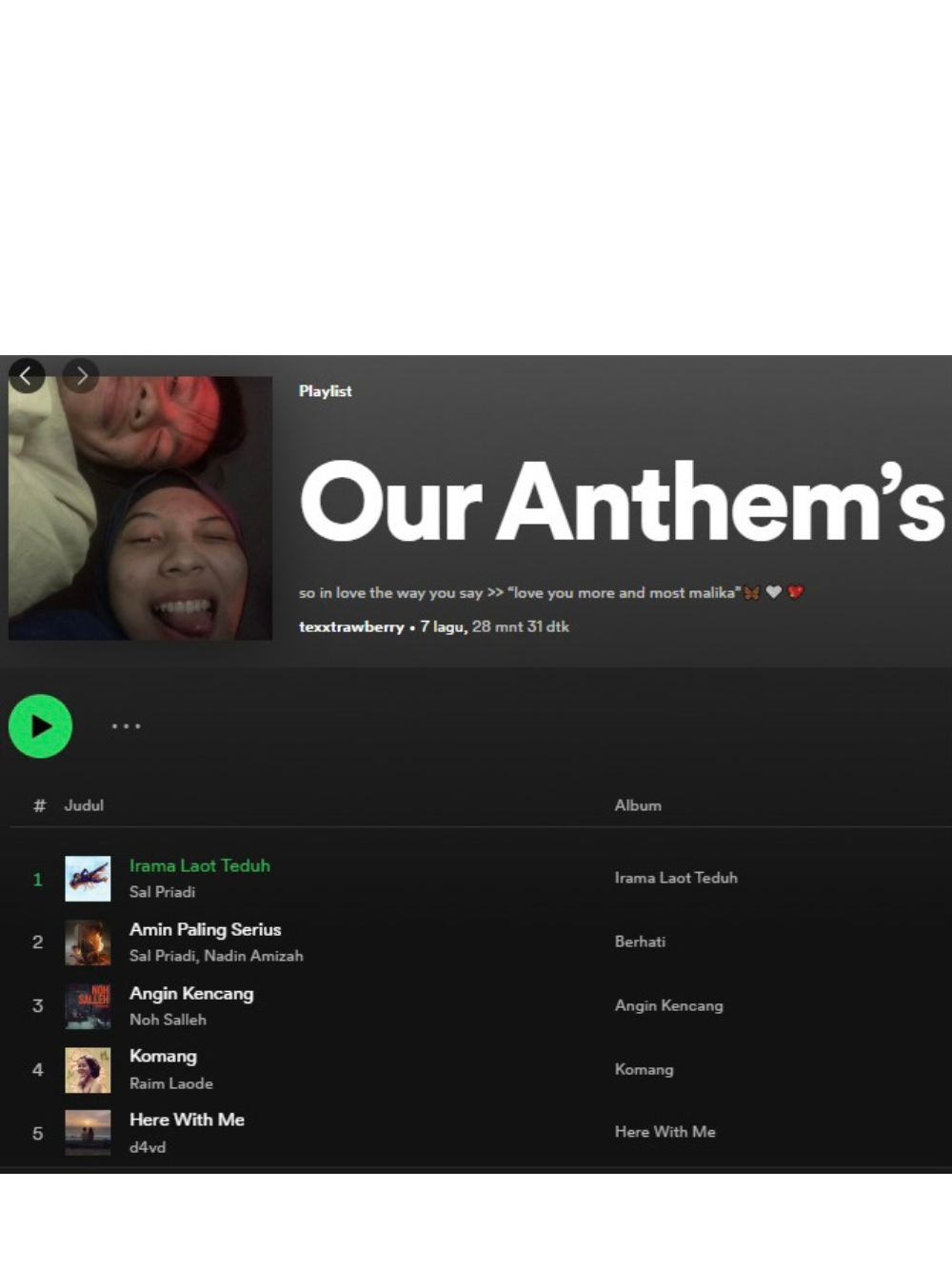Image resolution: width=952 pixels, height=1269 pixels.
Task: Open artist d4vd
Action: pyautogui.click(x=148, y=1147)
